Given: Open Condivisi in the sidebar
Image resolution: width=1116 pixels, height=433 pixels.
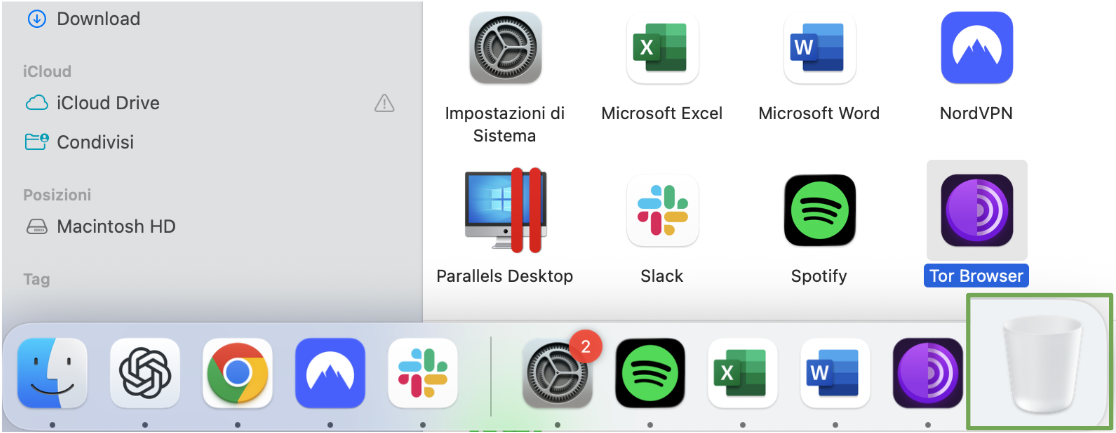Looking at the screenshot, I should click(x=95, y=142).
